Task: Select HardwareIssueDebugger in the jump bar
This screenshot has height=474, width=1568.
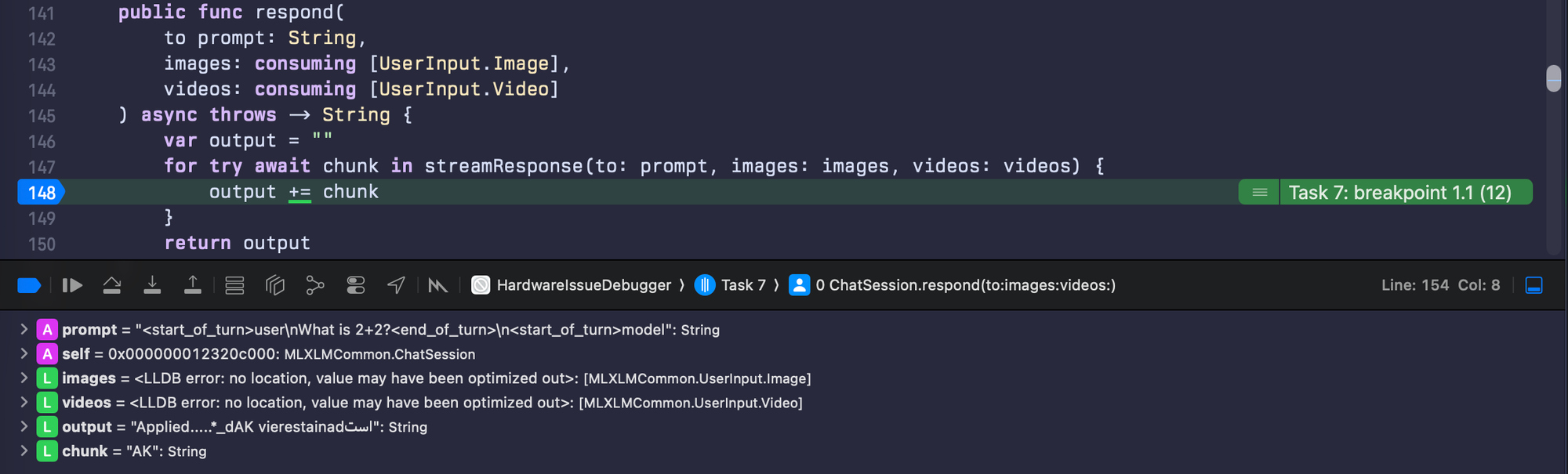Action: tap(583, 285)
